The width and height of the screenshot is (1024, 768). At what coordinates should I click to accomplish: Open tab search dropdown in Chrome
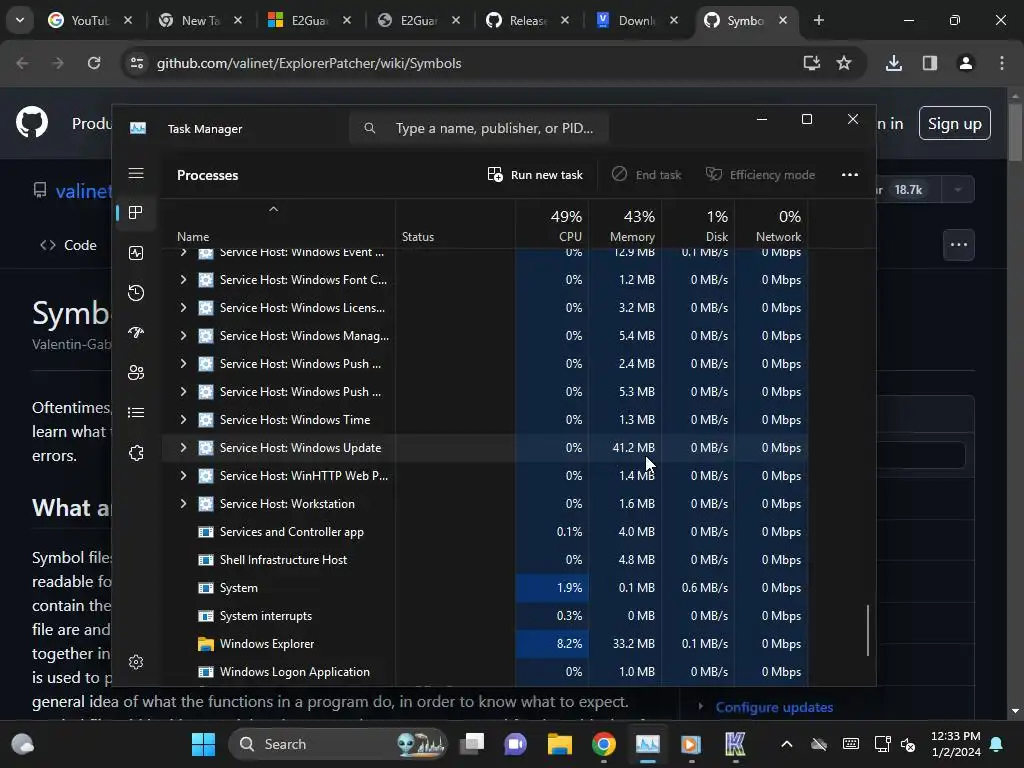coord(20,20)
